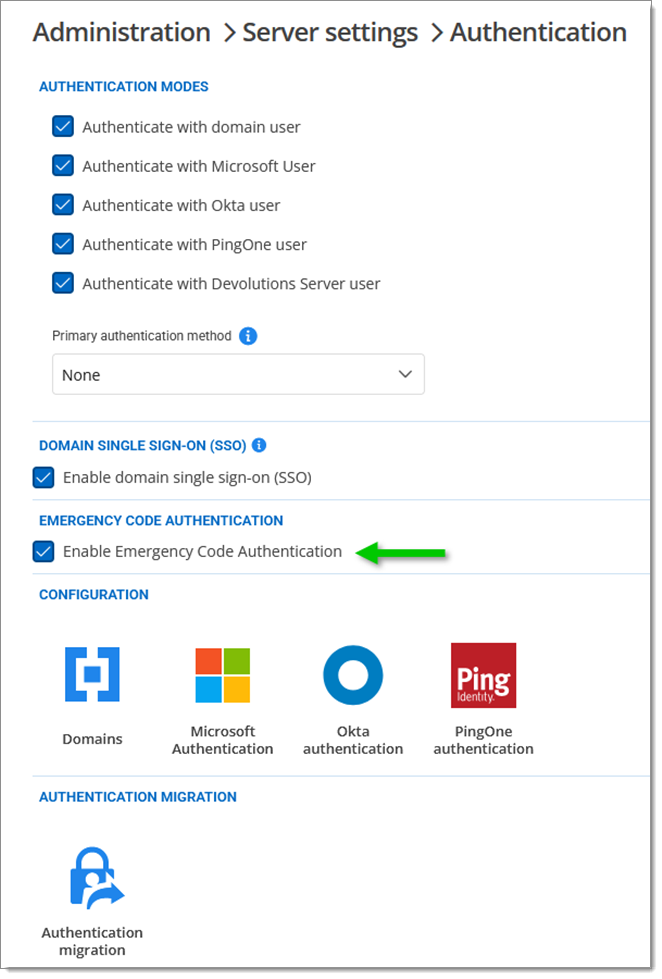Click the Authentication breadcrumb label
The width and height of the screenshot is (662, 979).
coord(538,32)
